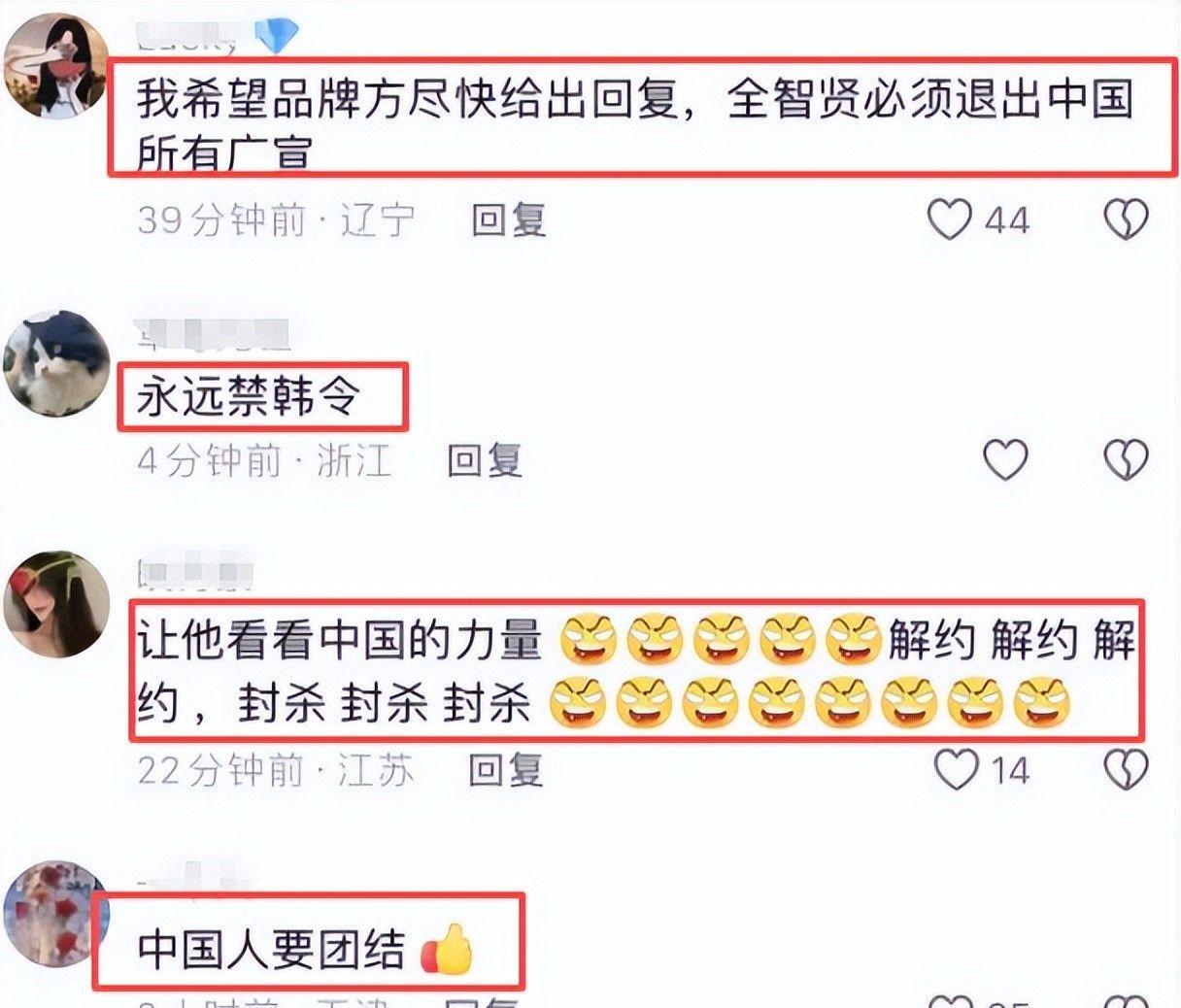
Task: Dislike the Jiangsu comment about 解约 封杀
Action: 1127,770
